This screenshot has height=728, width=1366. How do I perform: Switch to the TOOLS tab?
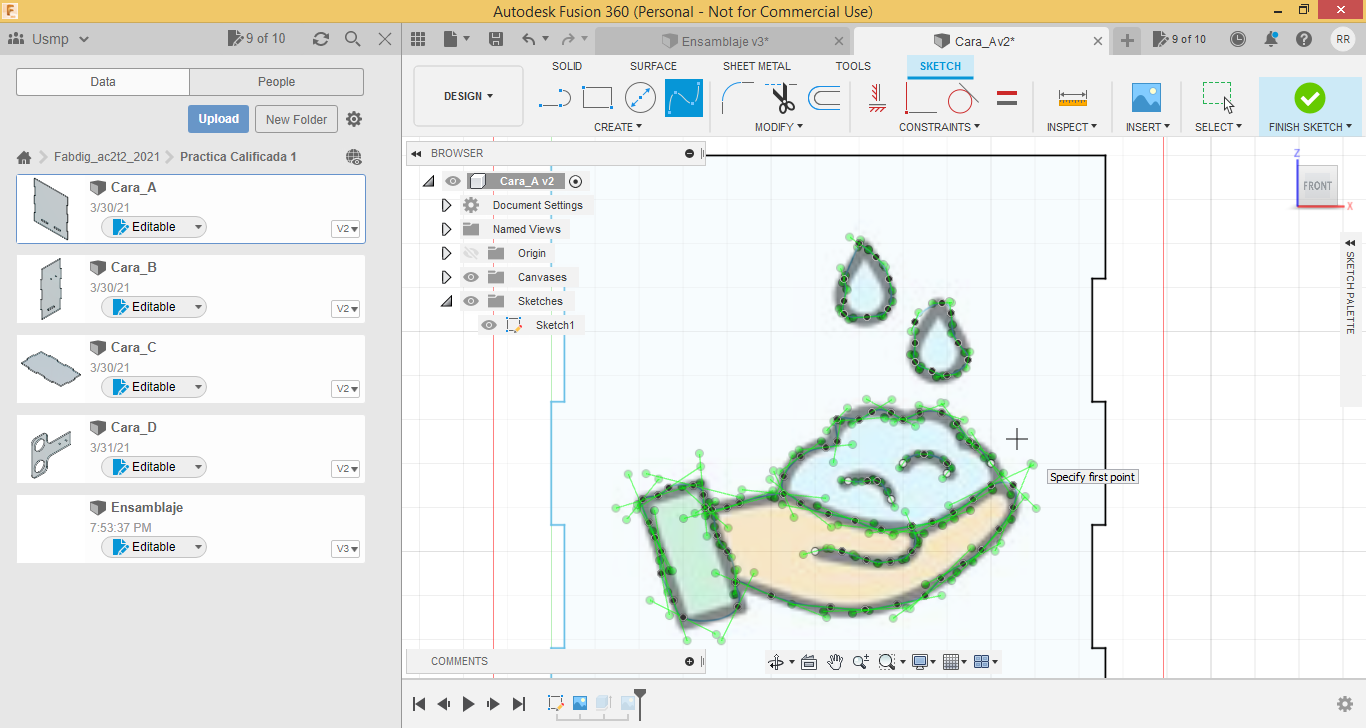853,66
